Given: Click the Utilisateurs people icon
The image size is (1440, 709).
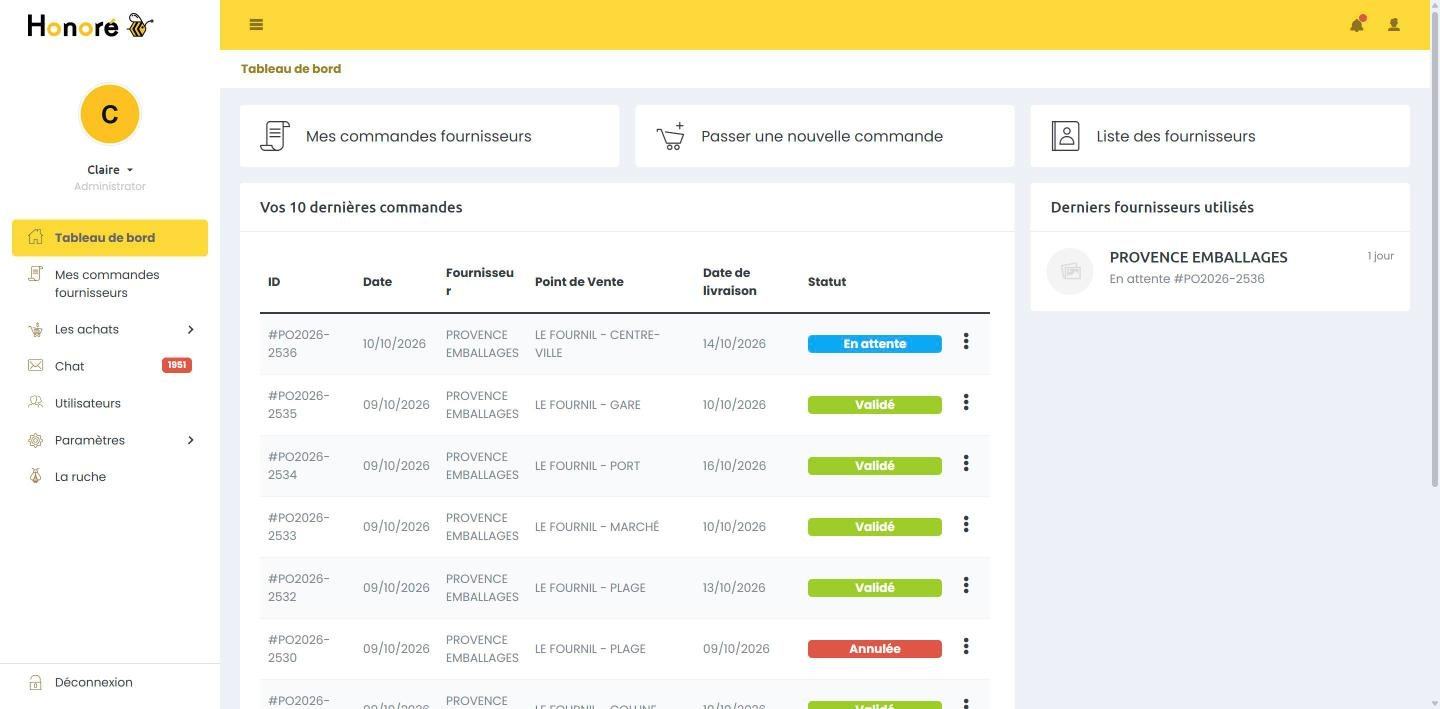Looking at the screenshot, I should point(35,402).
